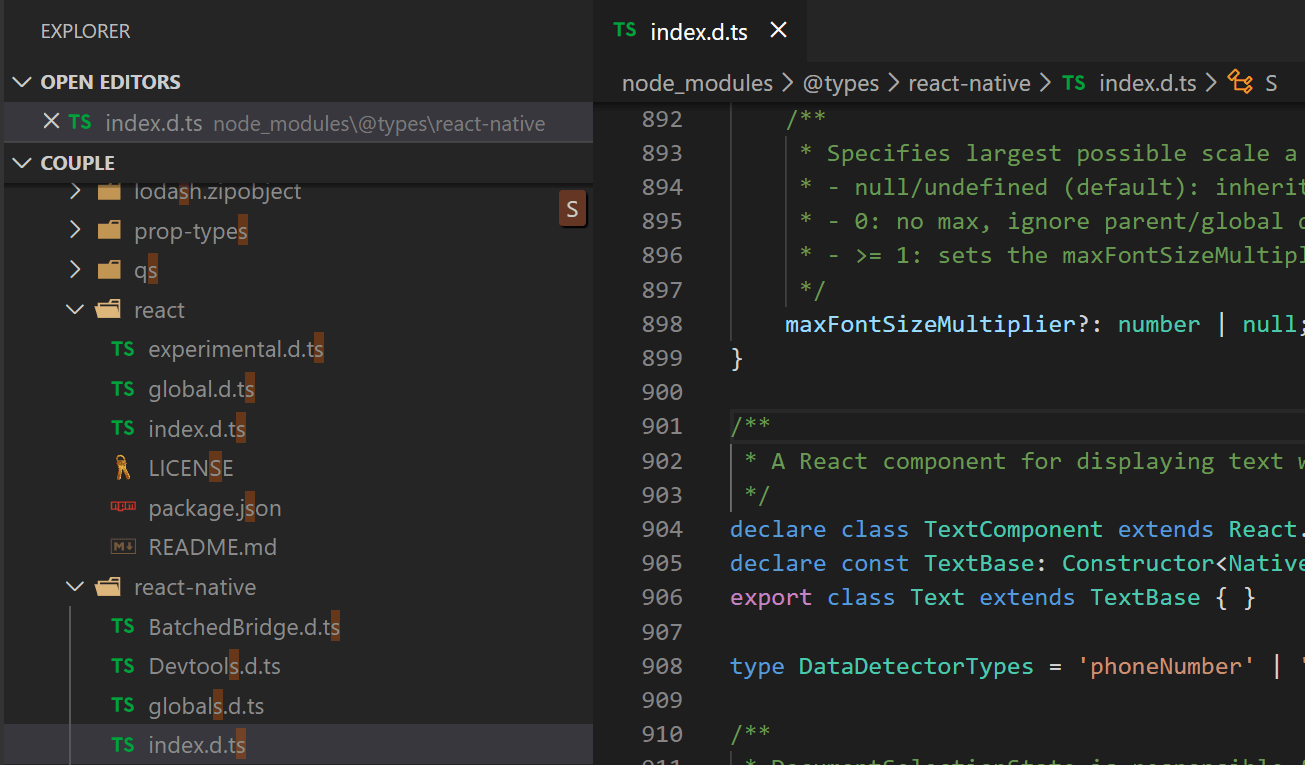Click the export keyword on line 906

pos(771,598)
